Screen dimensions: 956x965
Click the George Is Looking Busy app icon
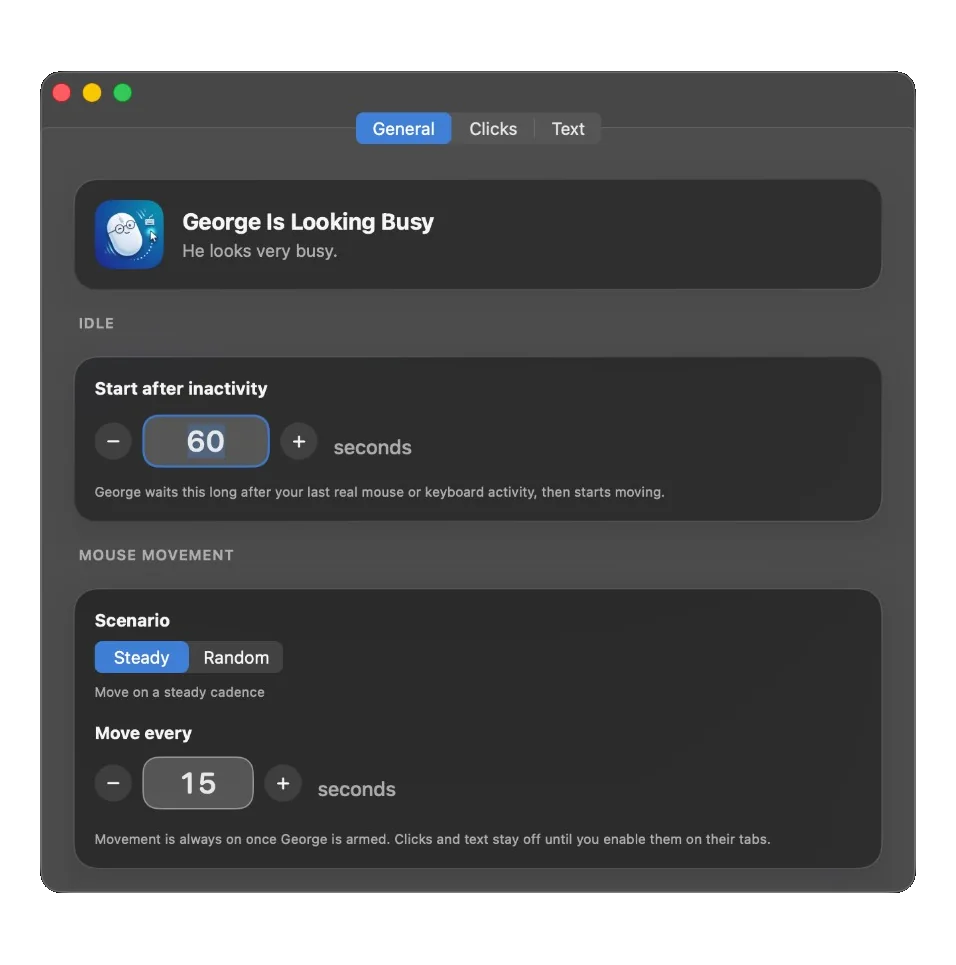click(129, 234)
